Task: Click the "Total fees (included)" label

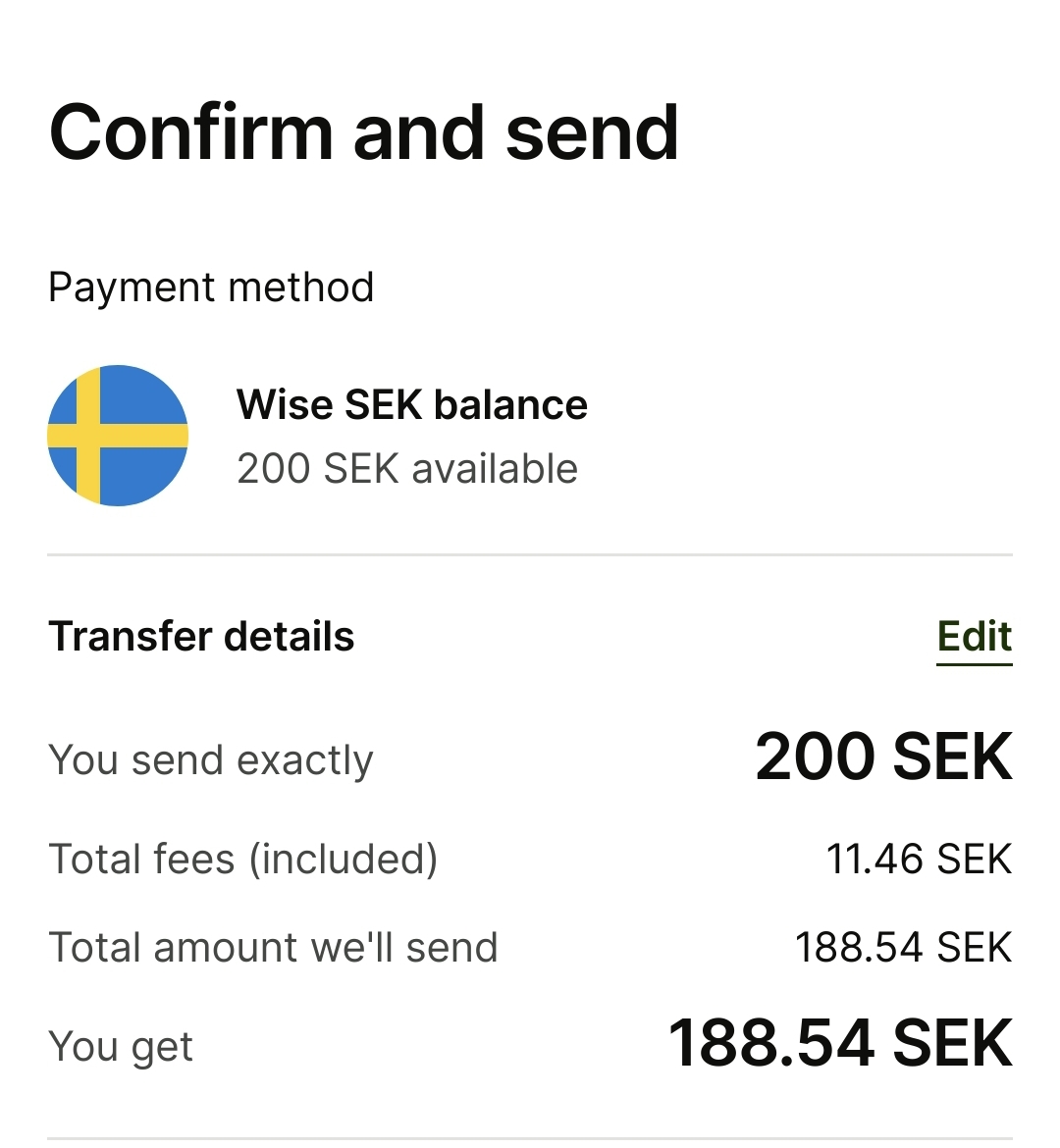Action: coord(242,860)
